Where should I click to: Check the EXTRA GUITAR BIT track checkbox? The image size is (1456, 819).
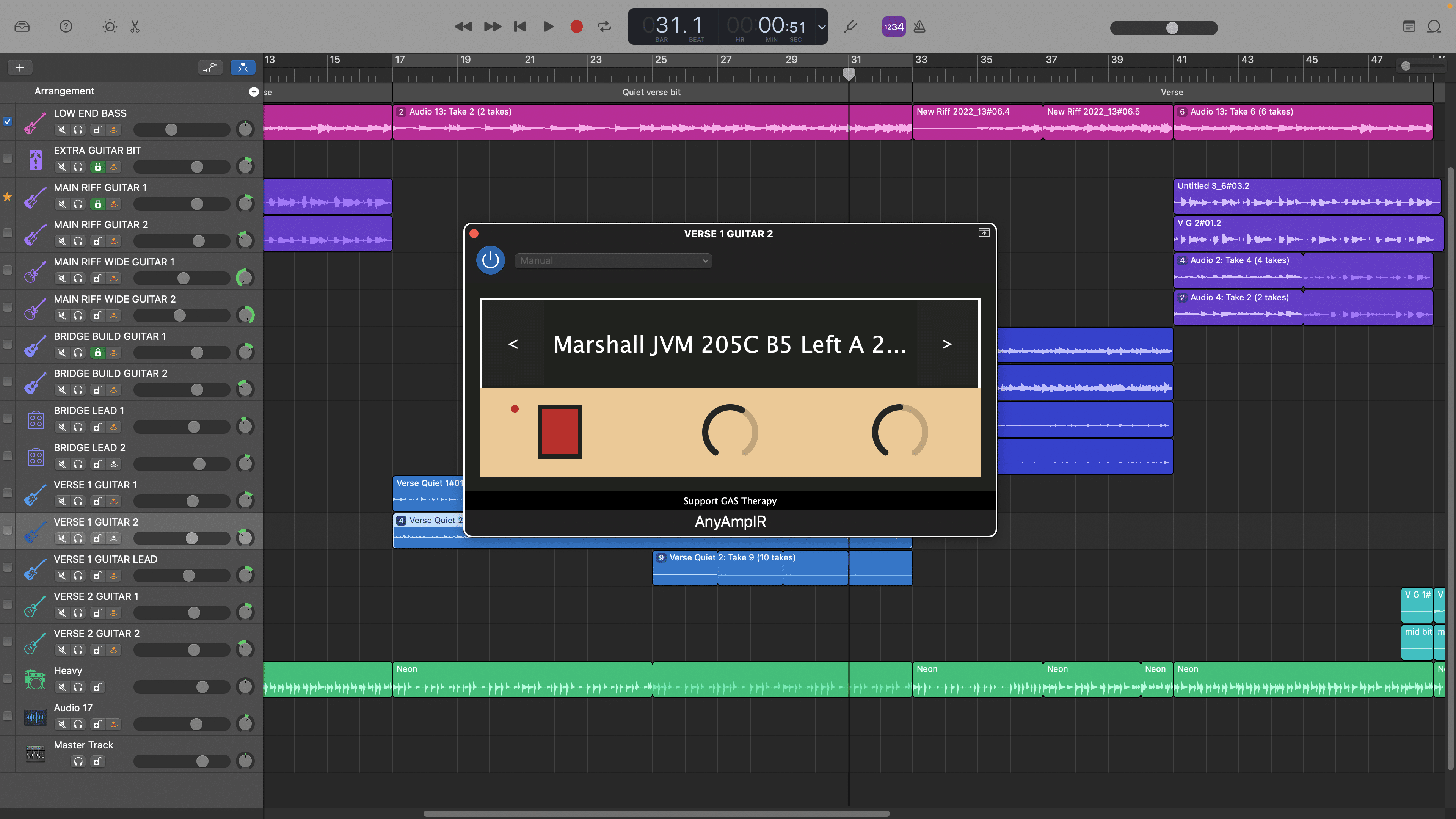tap(7, 158)
